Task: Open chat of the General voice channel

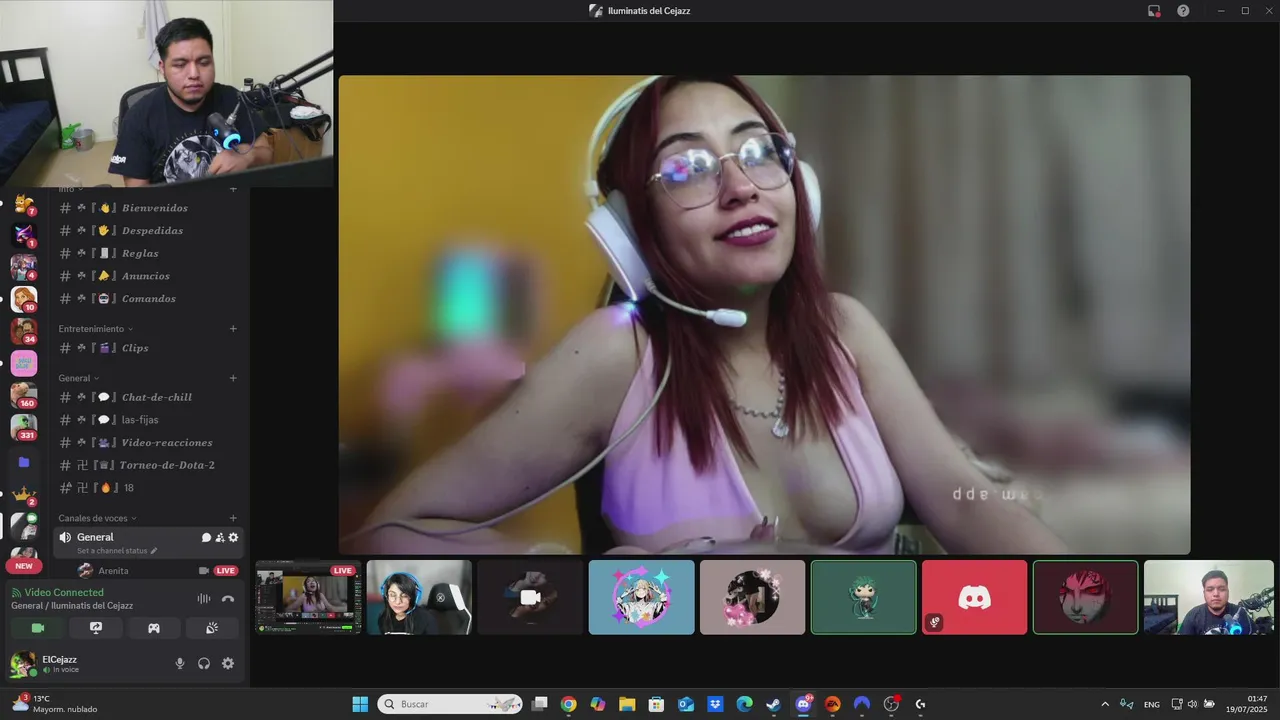Action: [206, 537]
